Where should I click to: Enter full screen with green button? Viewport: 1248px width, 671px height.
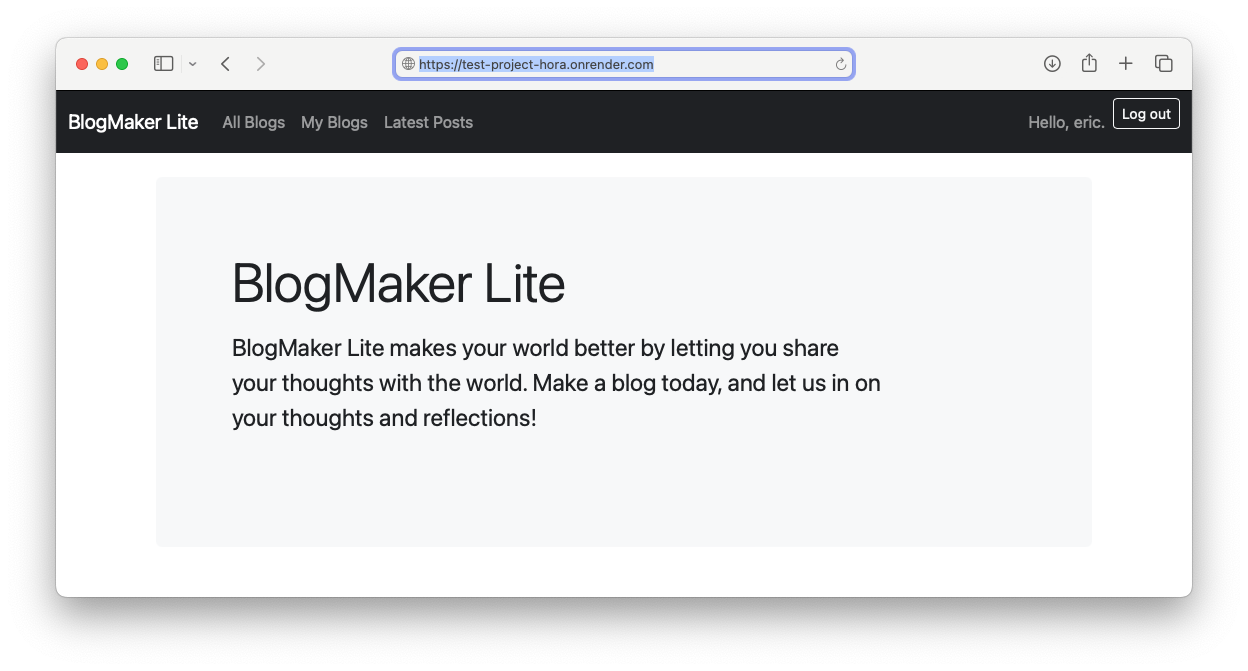(122, 64)
